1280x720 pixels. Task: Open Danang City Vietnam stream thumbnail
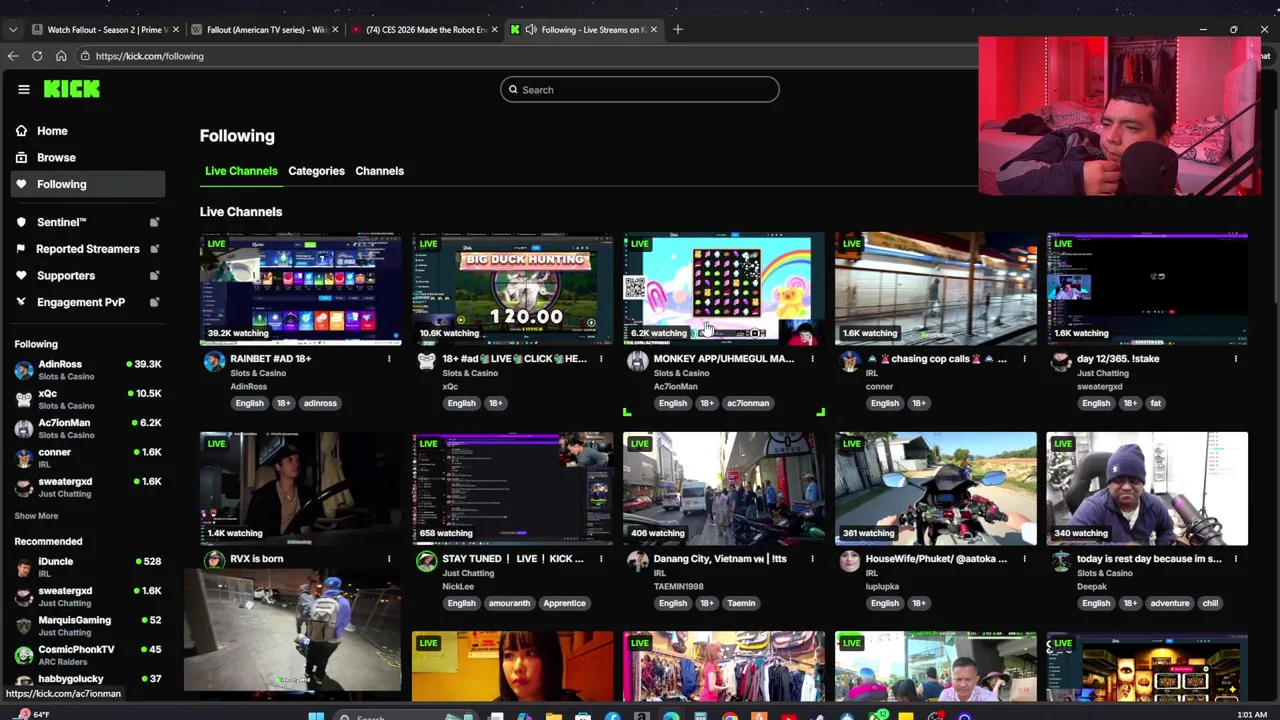[x=724, y=489]
